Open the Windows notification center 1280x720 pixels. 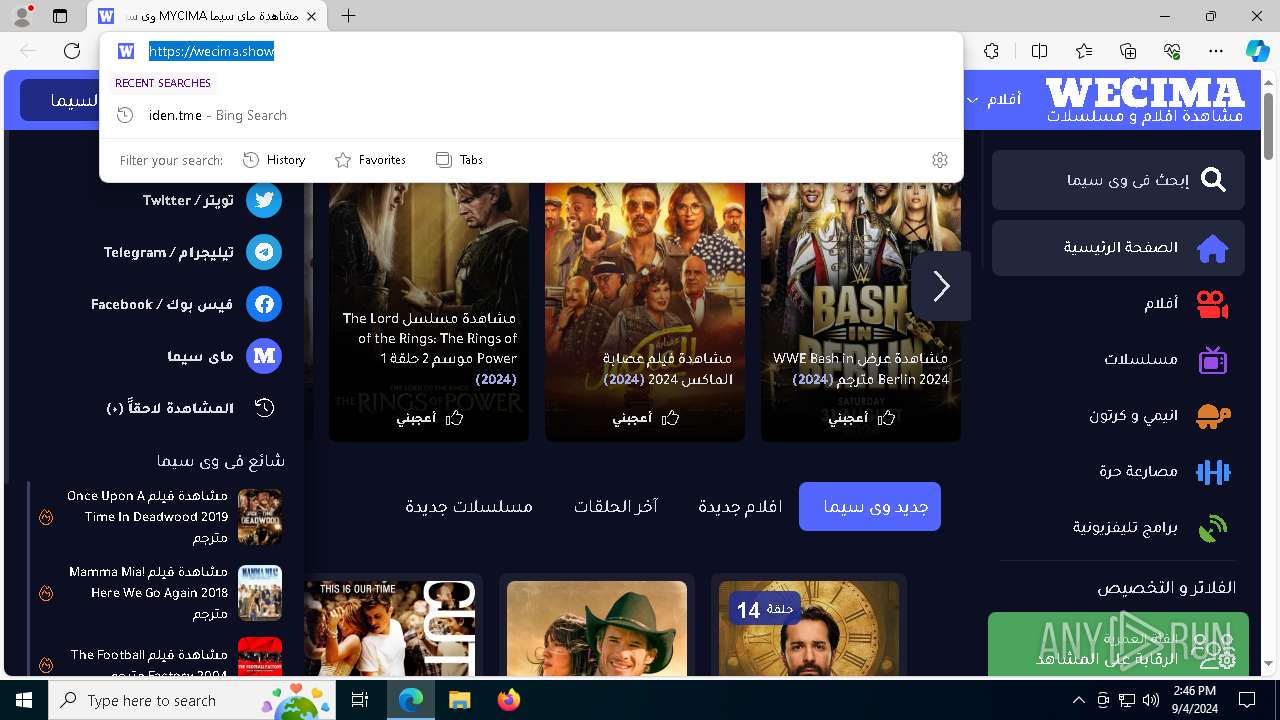pyautogui.click(x=1247, y=700)
